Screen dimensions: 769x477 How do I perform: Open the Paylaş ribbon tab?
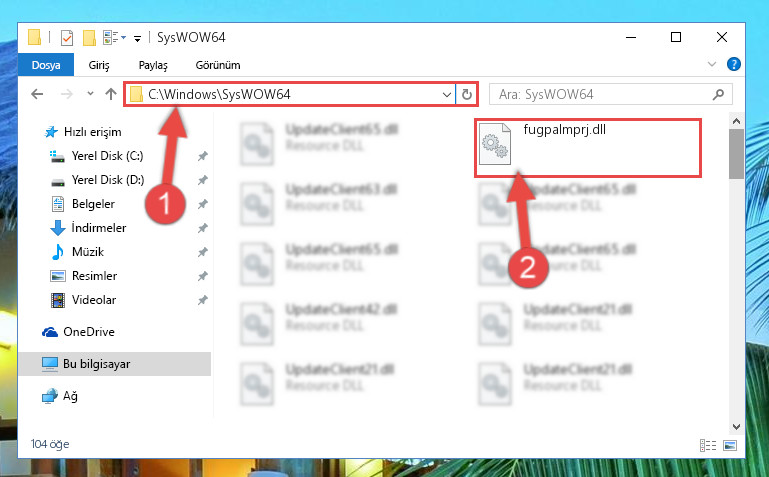click(153, 65)
